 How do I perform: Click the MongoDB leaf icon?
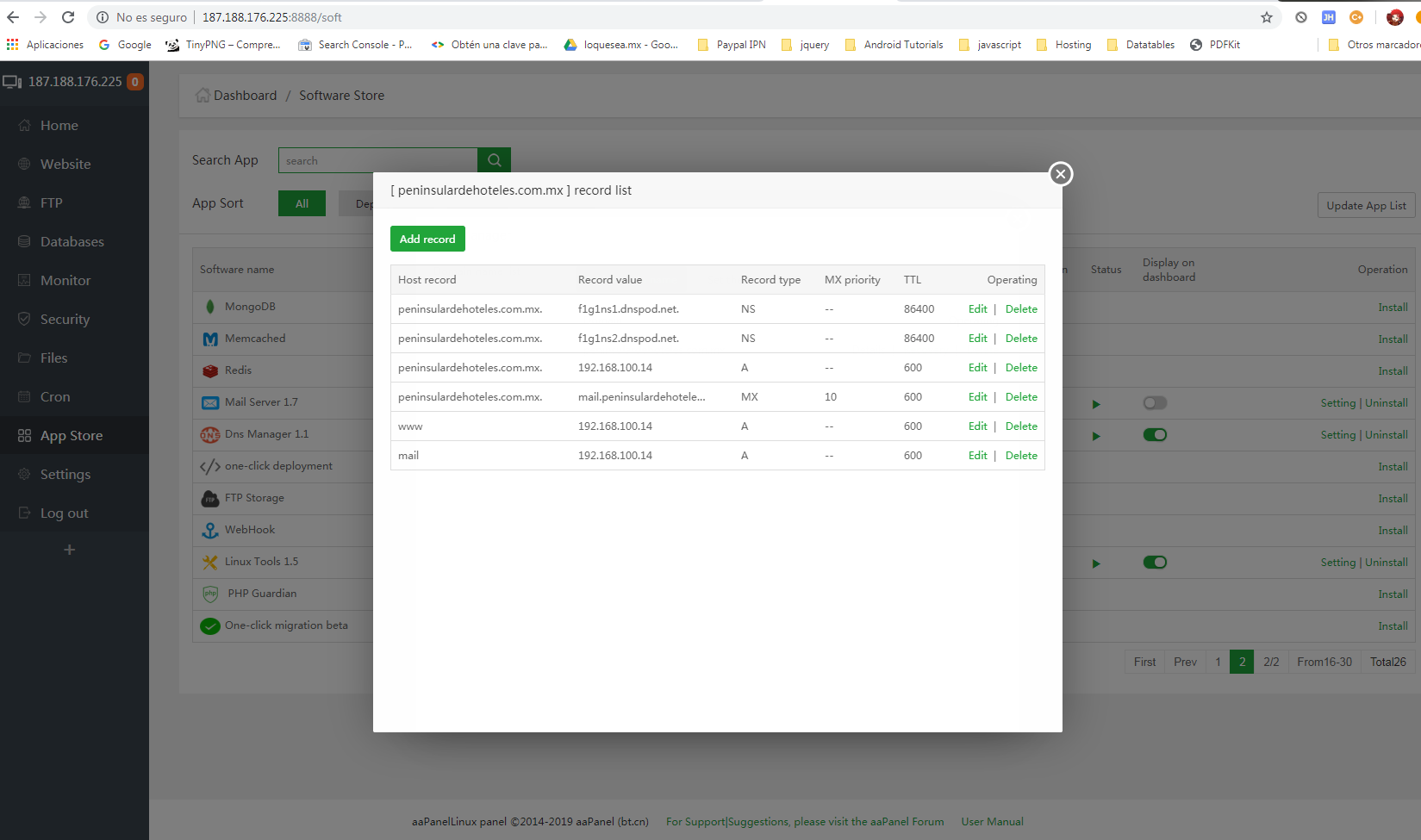point(210,307)
